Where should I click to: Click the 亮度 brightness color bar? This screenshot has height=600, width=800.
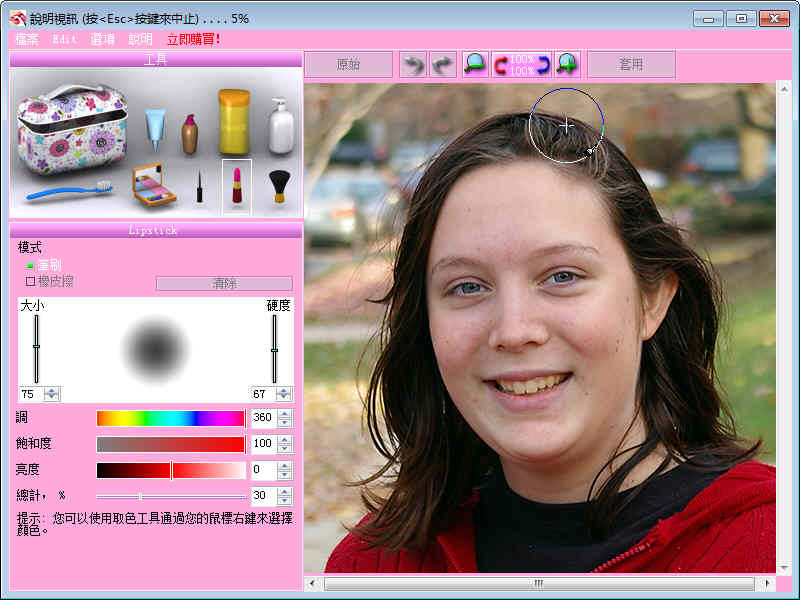171,470
